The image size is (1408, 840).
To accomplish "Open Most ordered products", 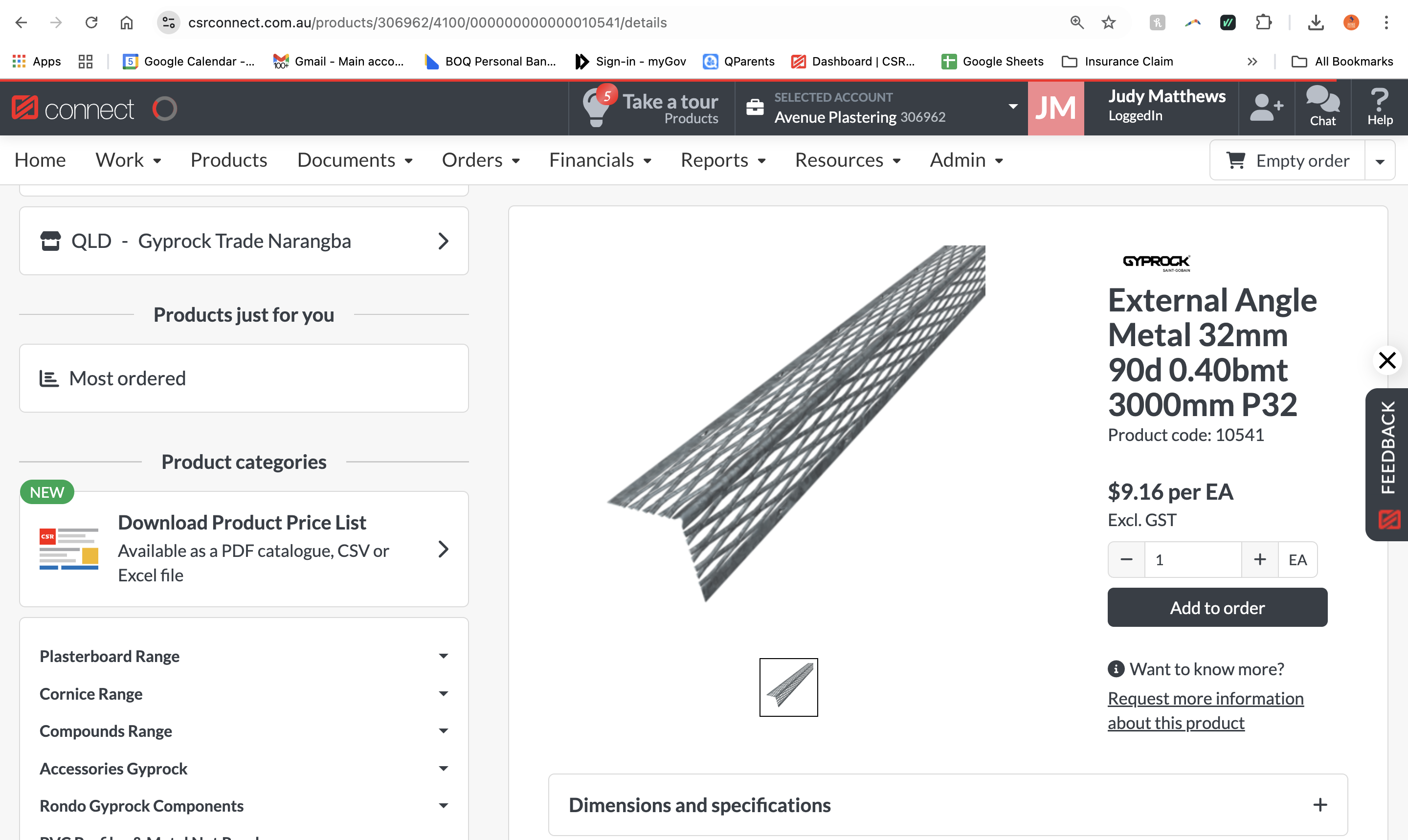I will (244, 378).
